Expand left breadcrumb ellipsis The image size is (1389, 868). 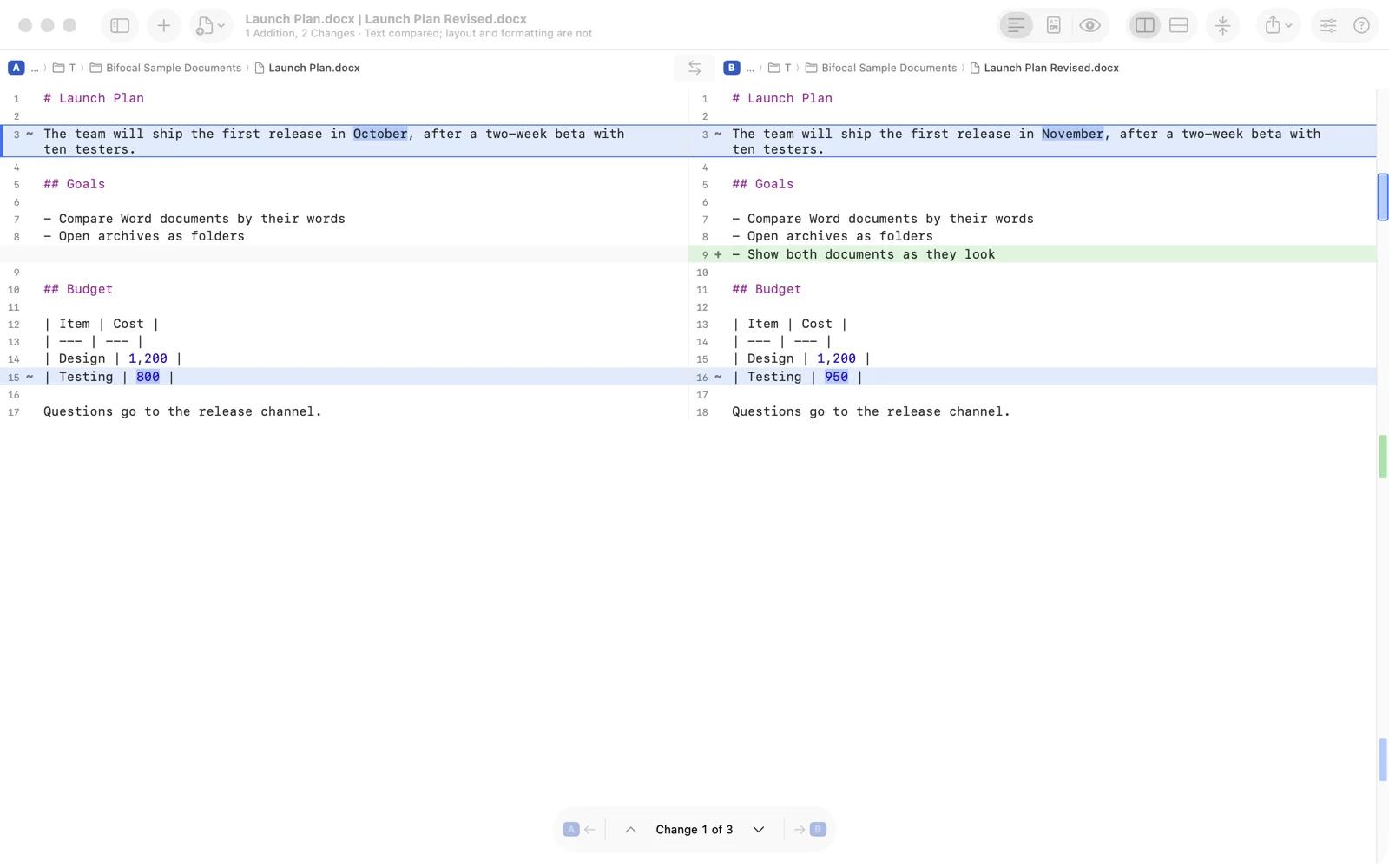[x=35, y=68]
